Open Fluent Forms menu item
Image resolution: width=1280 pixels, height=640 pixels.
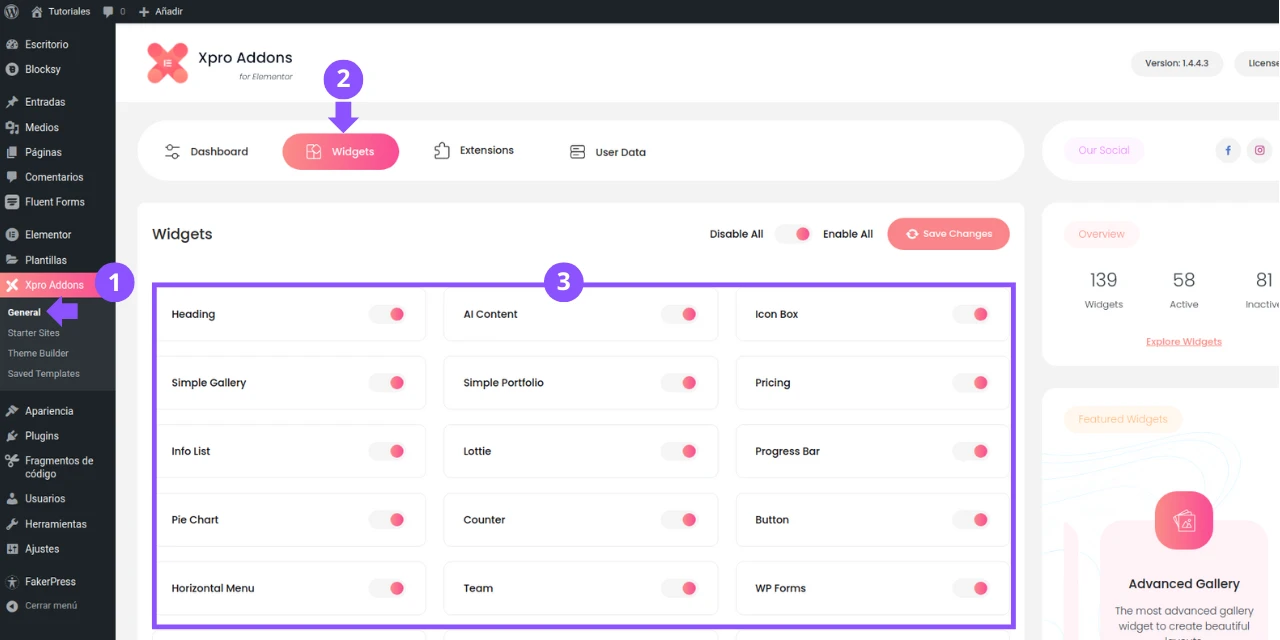(x=57, y=202)
